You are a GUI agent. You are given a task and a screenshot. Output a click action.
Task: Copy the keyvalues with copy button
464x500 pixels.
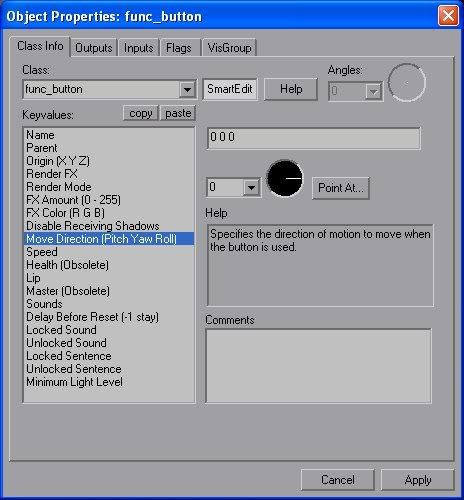(141, 113)
